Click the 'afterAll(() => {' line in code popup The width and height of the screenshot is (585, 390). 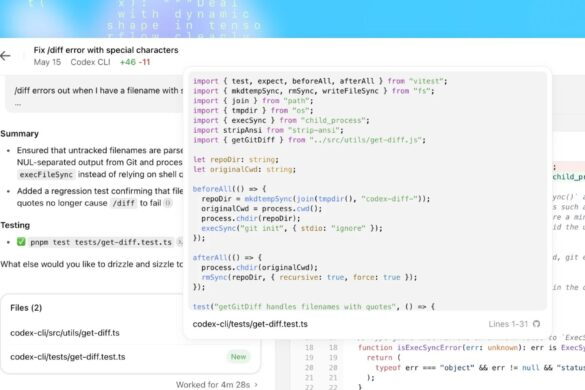pyautogui.click(x=227, y=258)
